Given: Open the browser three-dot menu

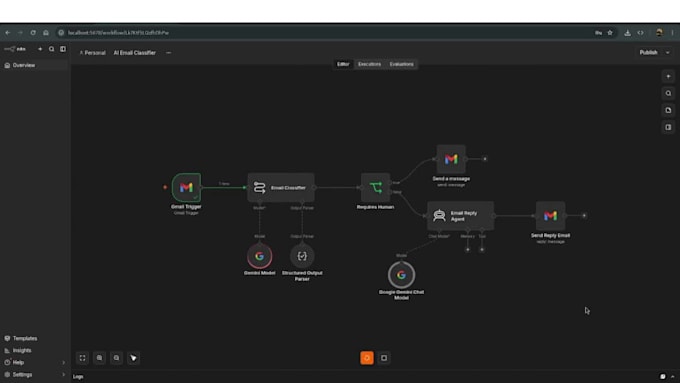Looking at the screenshot, I should pyautogui.click(x=673, y=33).
